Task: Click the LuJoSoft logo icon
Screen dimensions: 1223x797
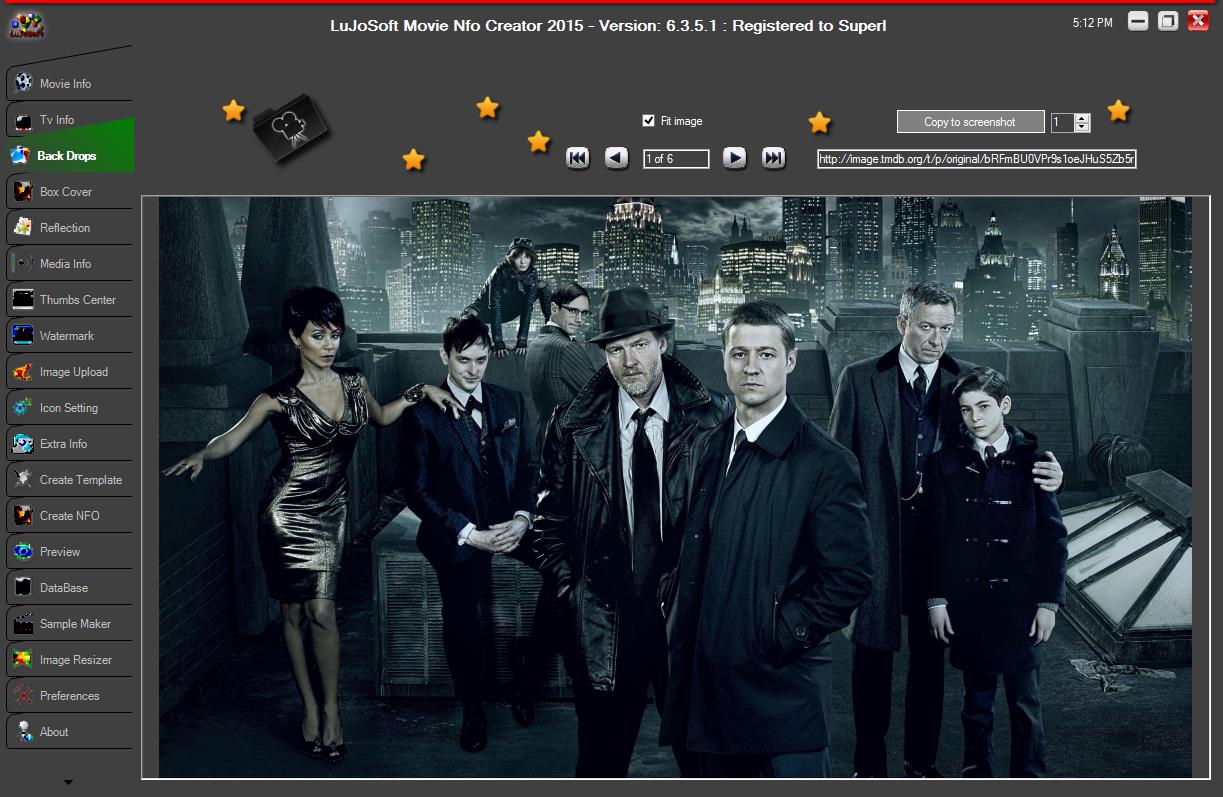Action: point(26,24)
